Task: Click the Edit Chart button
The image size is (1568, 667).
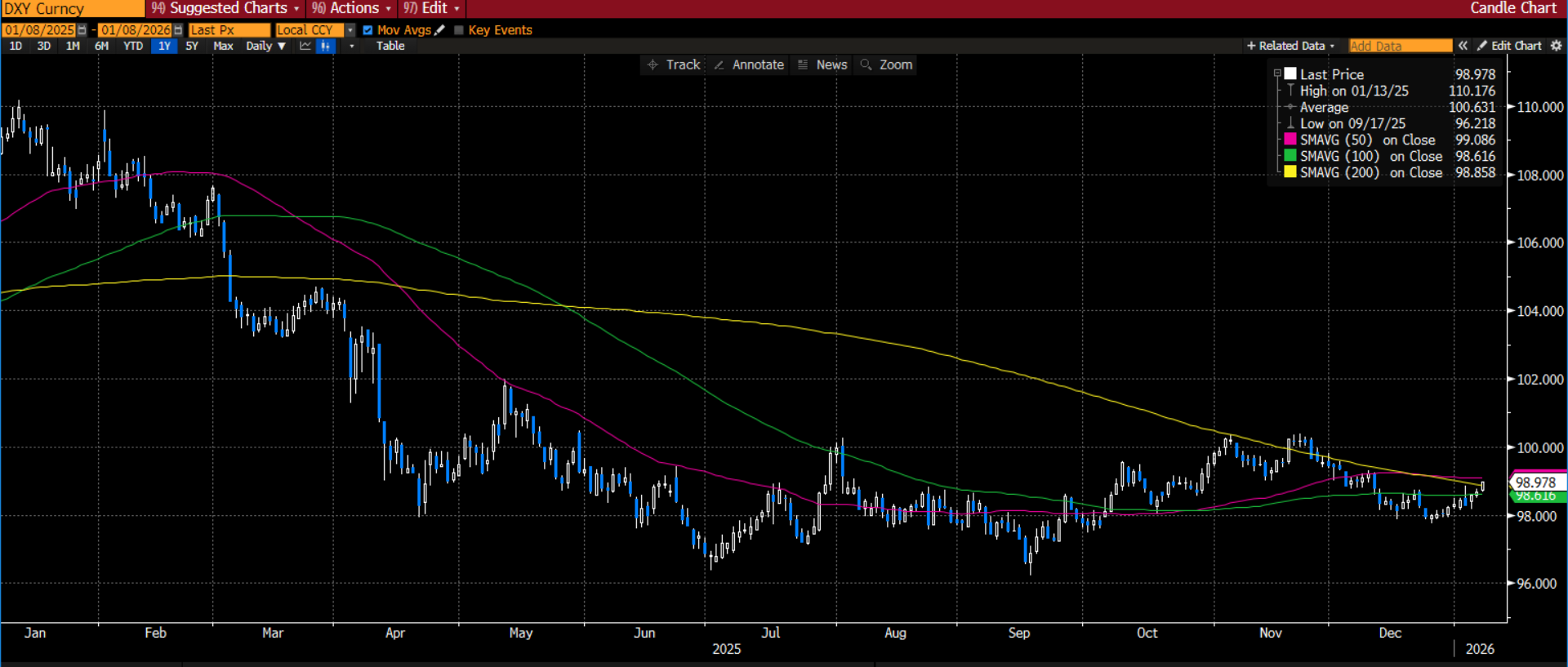Action: point(1509,46)
